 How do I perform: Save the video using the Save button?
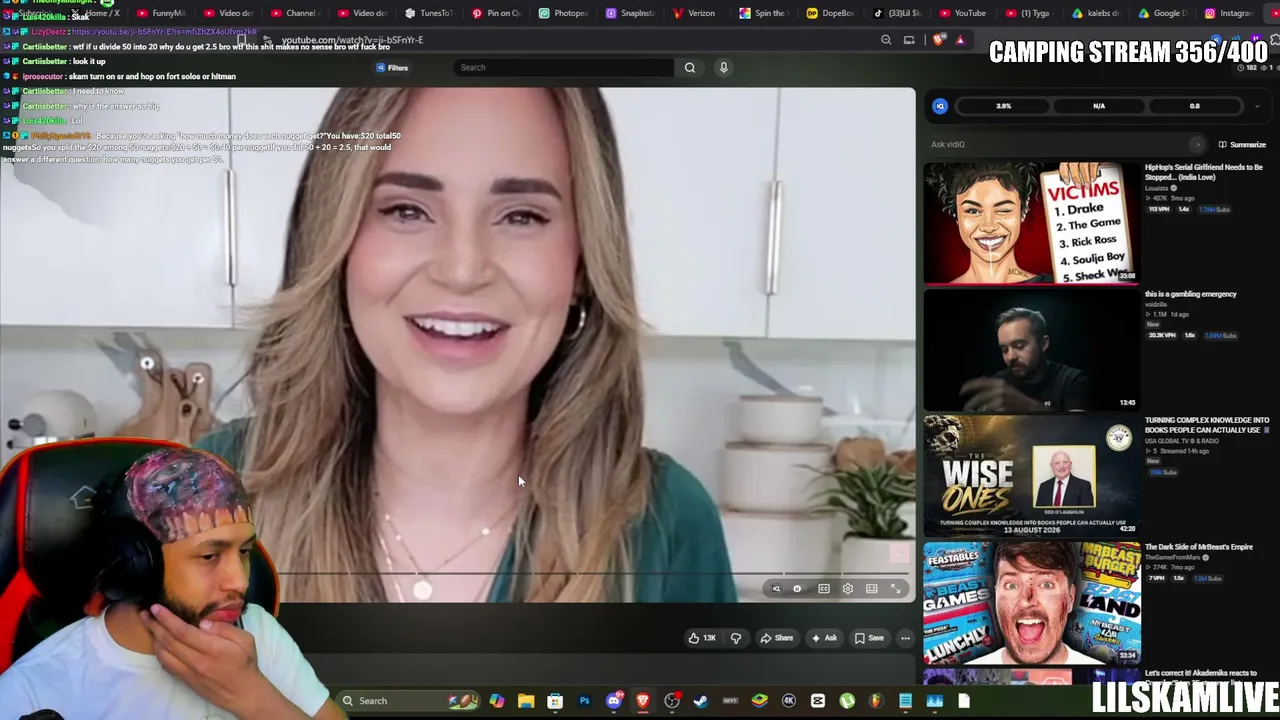[869, 638]
